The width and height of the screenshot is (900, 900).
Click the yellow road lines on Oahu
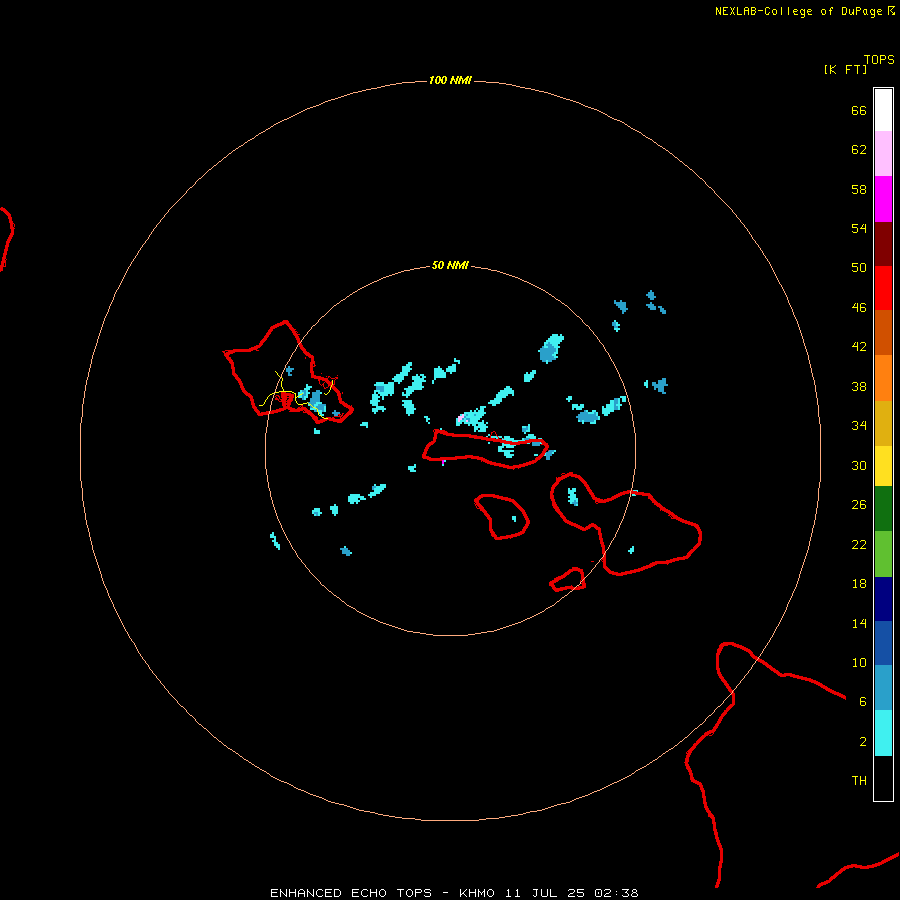[296, 396]
